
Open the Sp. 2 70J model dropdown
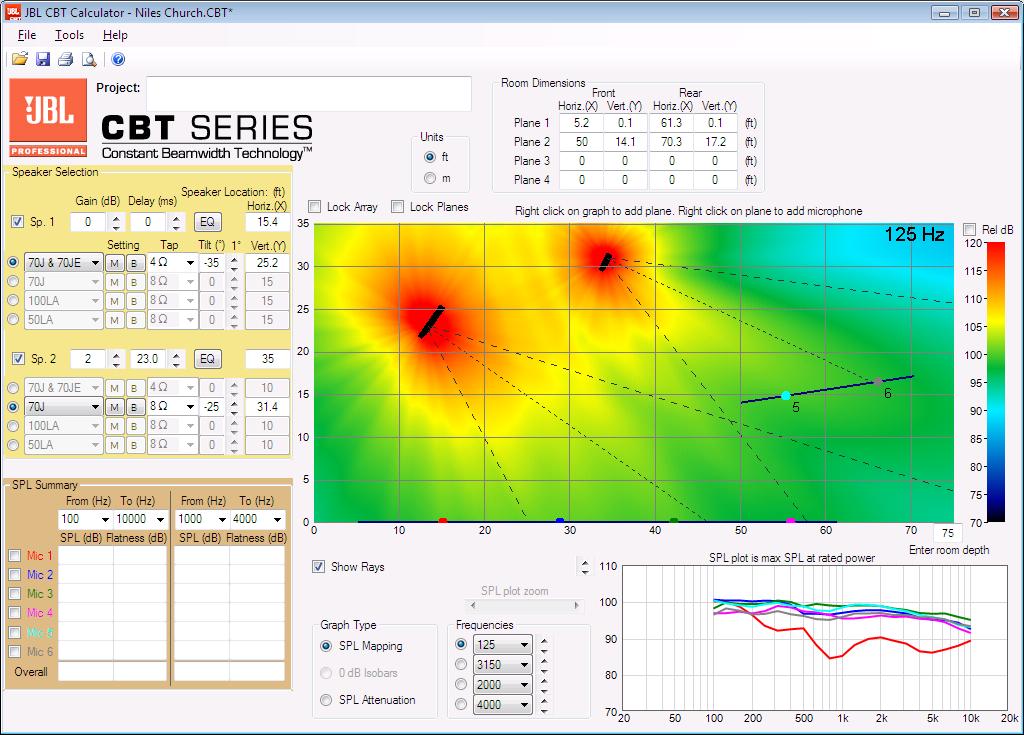coord(63,406)
